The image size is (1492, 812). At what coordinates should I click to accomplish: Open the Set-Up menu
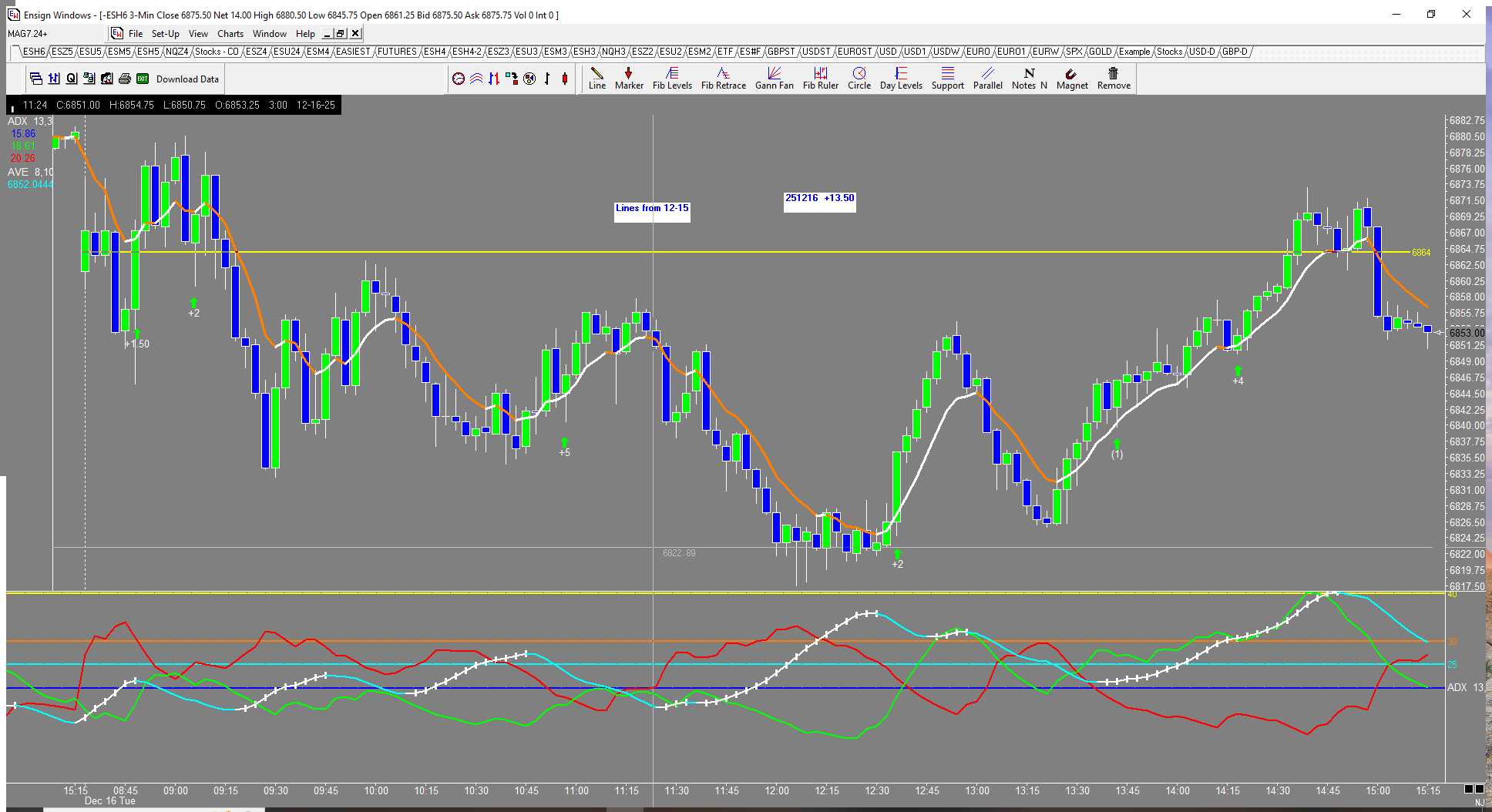point(165,34)
